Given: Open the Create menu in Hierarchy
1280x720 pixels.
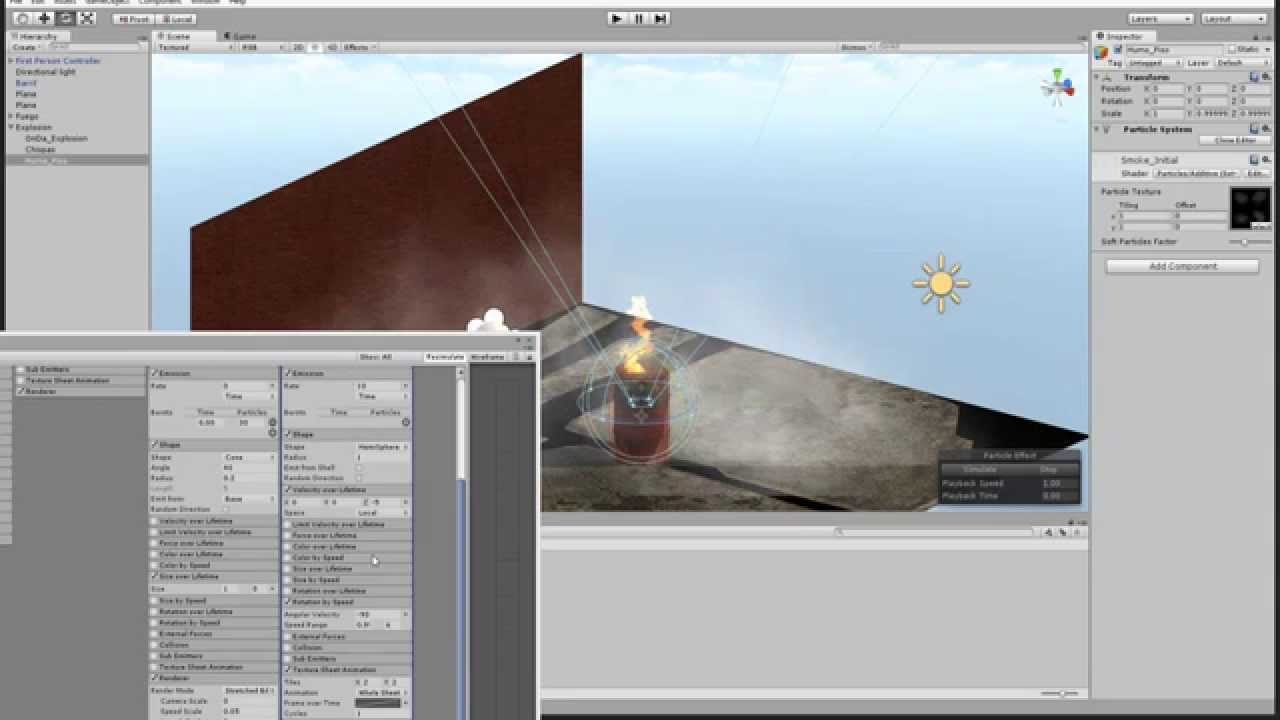Looking at the screenshot, I should tap(25, 47).
